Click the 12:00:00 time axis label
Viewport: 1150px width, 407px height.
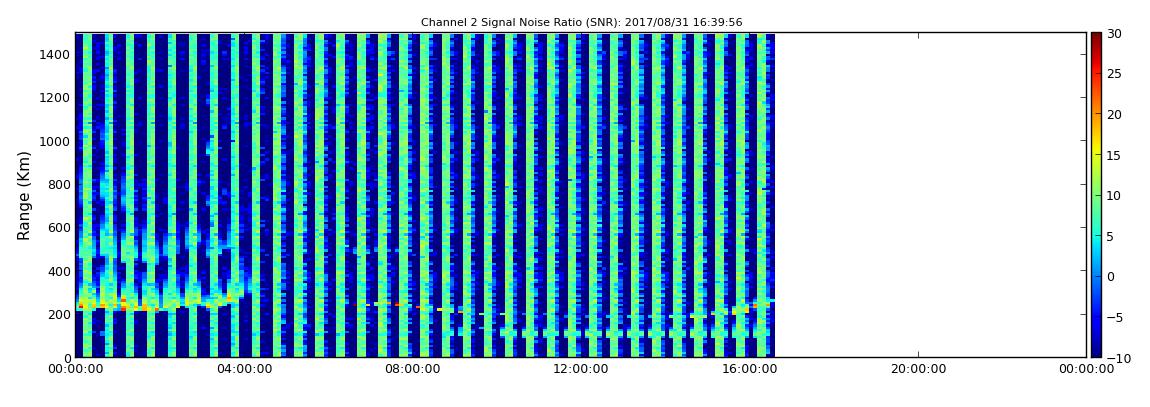click(580, 370)
